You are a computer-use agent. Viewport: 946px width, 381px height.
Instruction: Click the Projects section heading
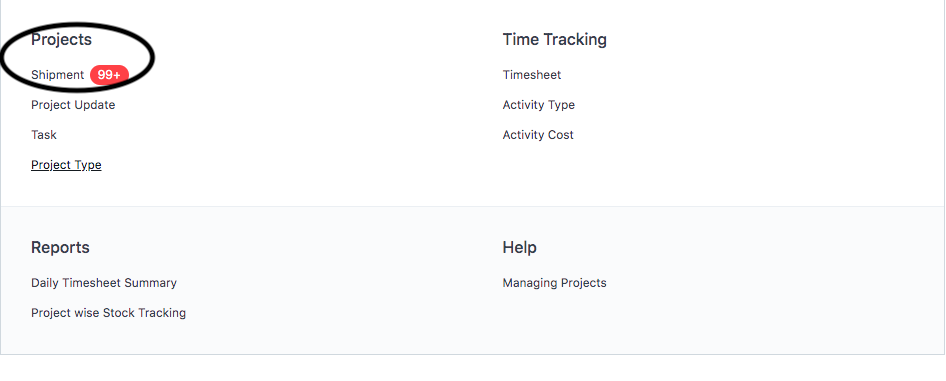(62, 40)
